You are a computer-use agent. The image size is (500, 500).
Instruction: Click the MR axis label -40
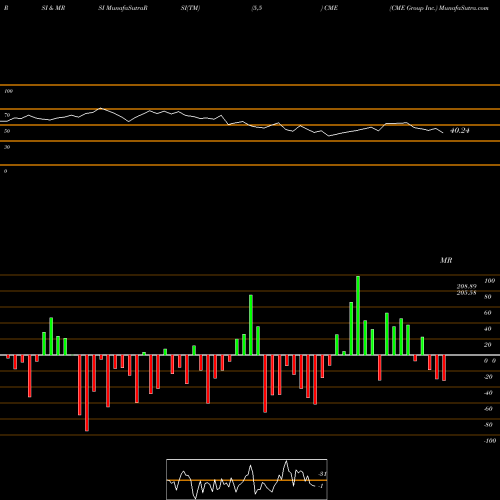[488, 393]
